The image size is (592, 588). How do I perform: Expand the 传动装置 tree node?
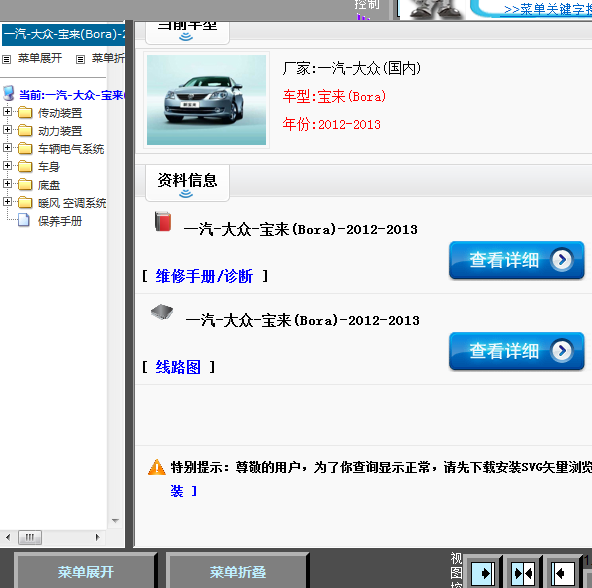coord(7,112)
